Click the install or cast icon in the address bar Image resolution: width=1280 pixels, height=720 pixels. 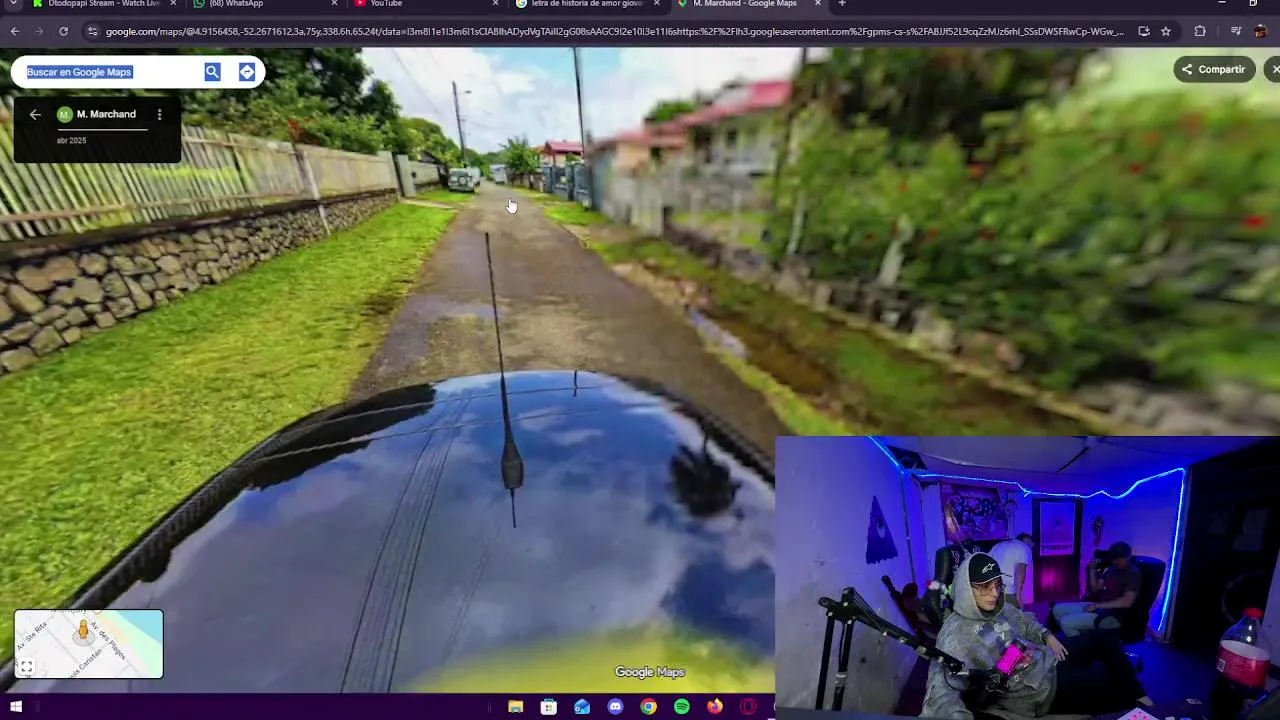1144,31
